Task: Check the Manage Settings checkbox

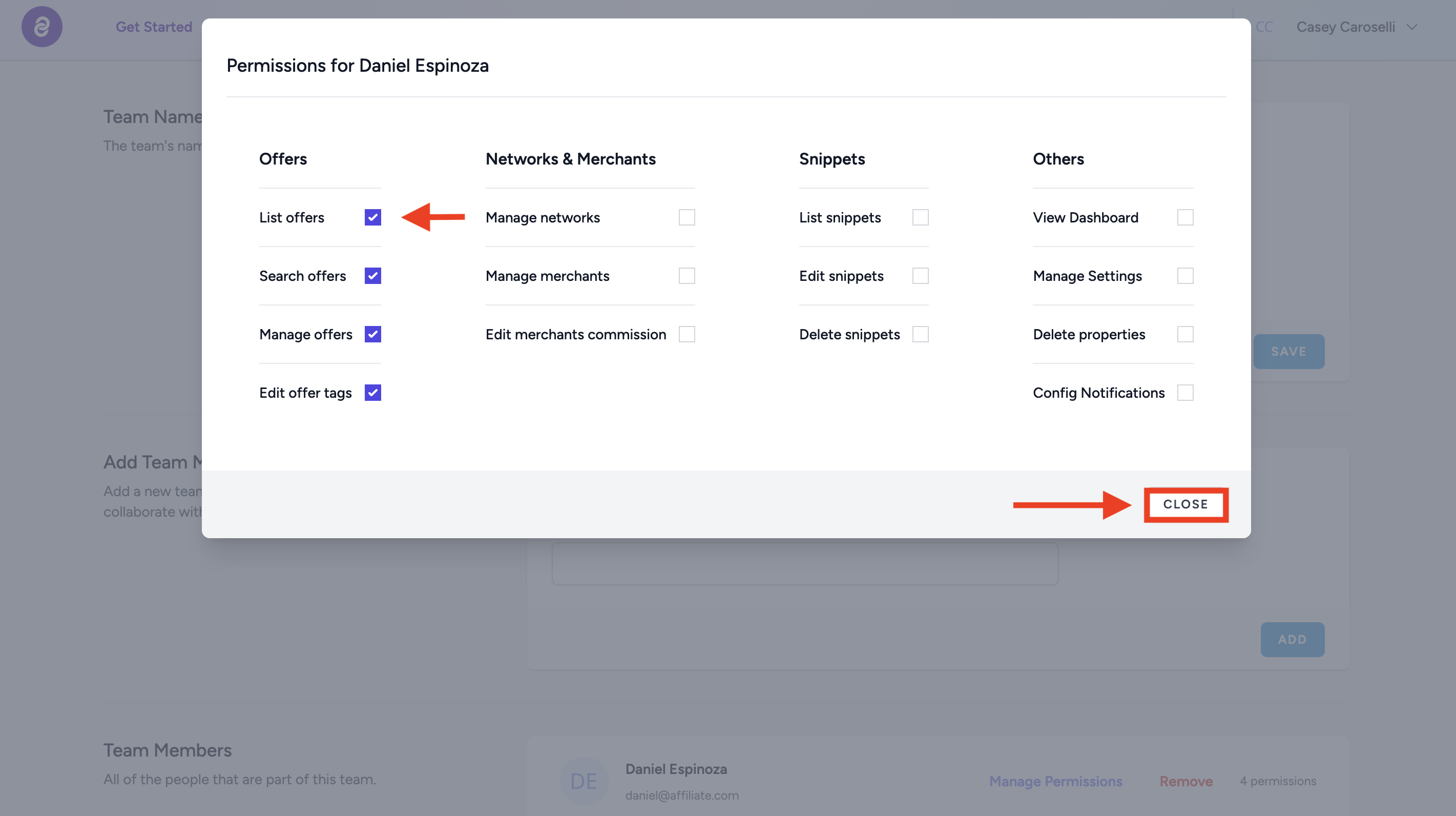Action: coord(1185,275)
